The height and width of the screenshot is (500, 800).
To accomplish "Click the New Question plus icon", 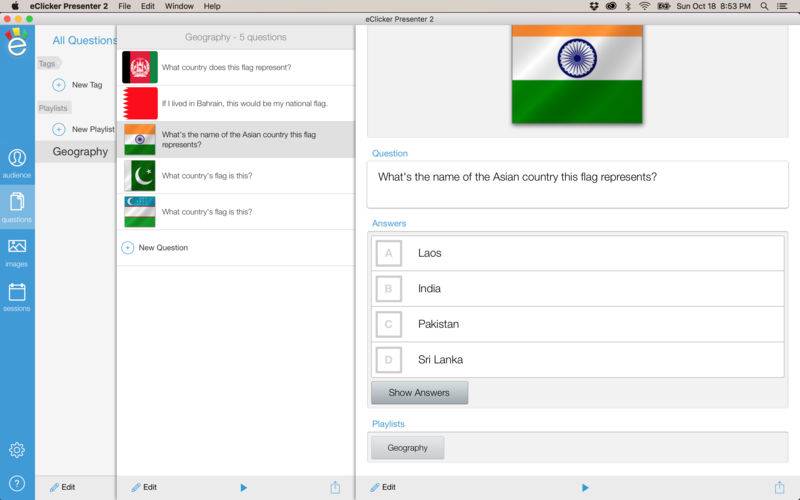I will click(128, 247).
